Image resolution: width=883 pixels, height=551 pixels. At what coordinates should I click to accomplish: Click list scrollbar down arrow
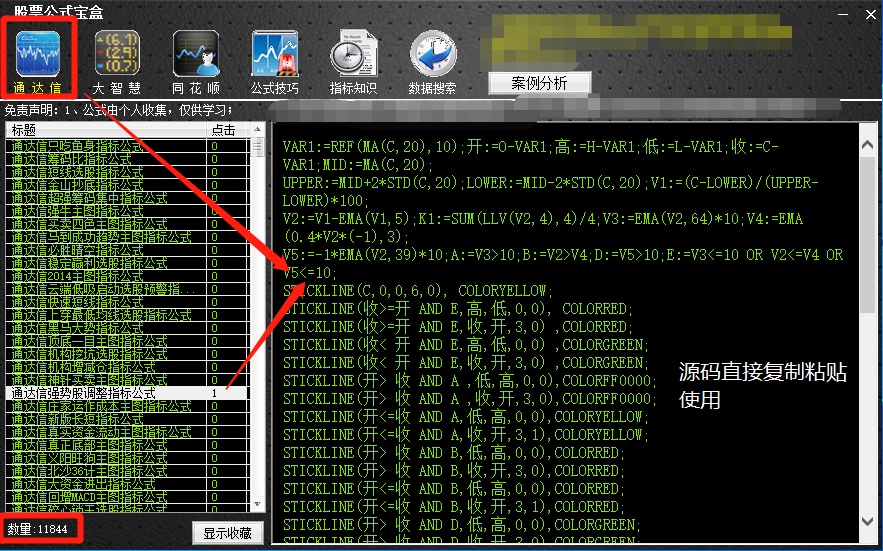tap(257, 504)
